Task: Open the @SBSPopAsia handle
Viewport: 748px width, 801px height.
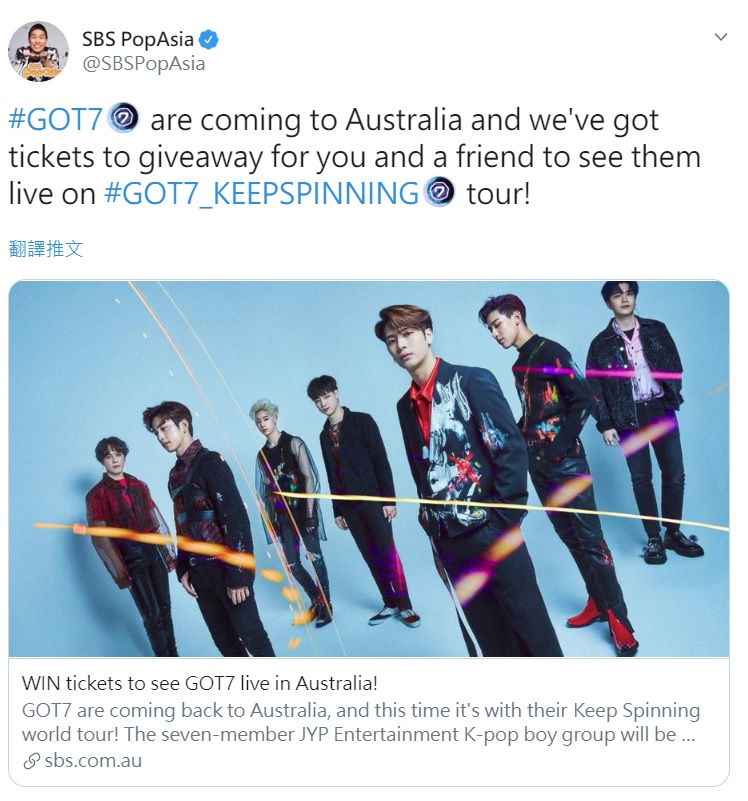Action: coord(144,64)
